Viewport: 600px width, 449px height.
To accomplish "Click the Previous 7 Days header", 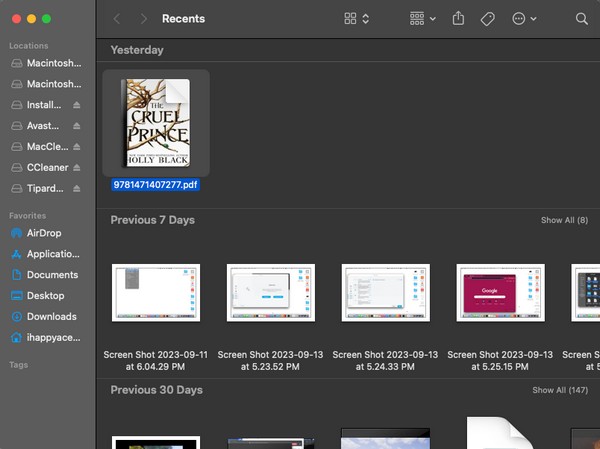I will (153, 220).
